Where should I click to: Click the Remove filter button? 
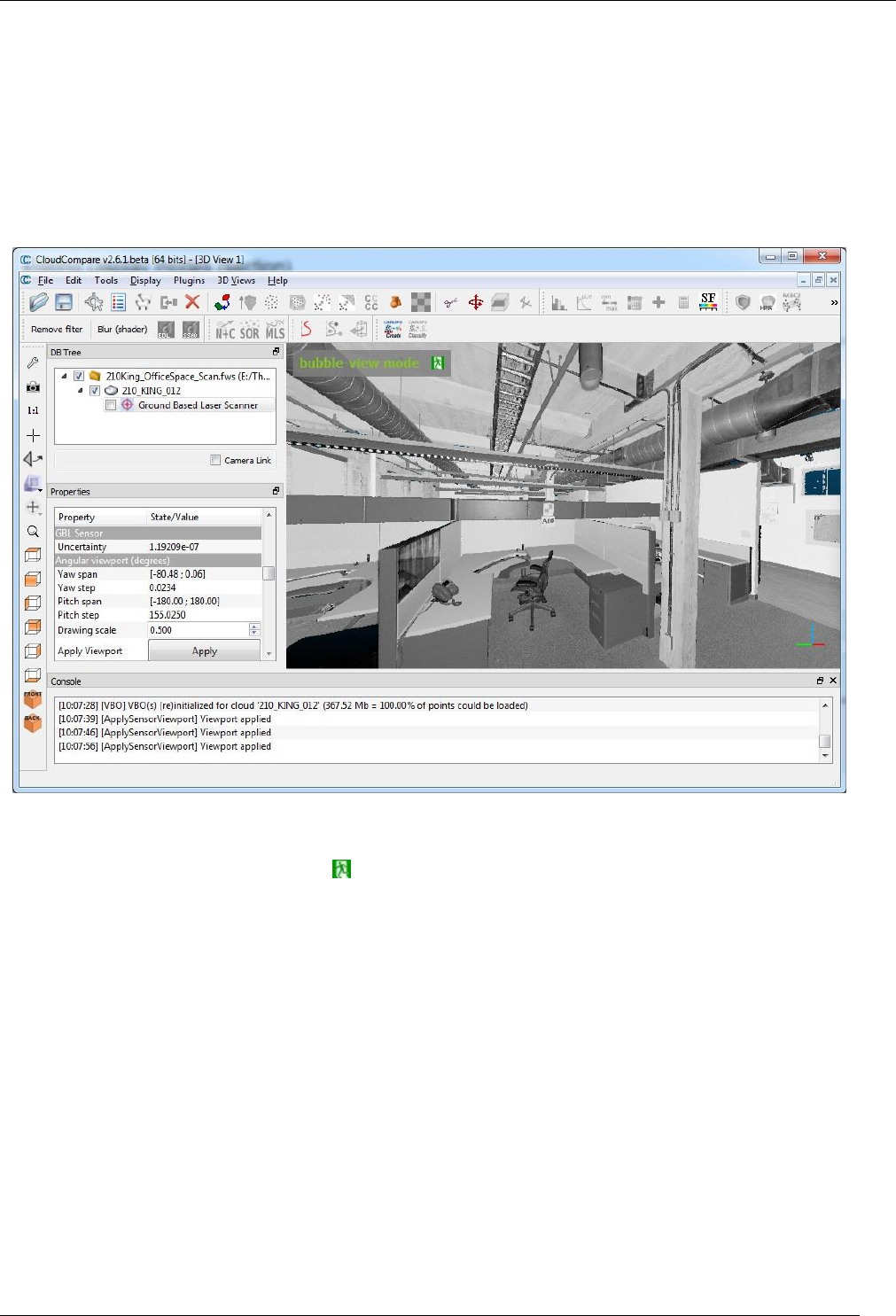point(57,330)
